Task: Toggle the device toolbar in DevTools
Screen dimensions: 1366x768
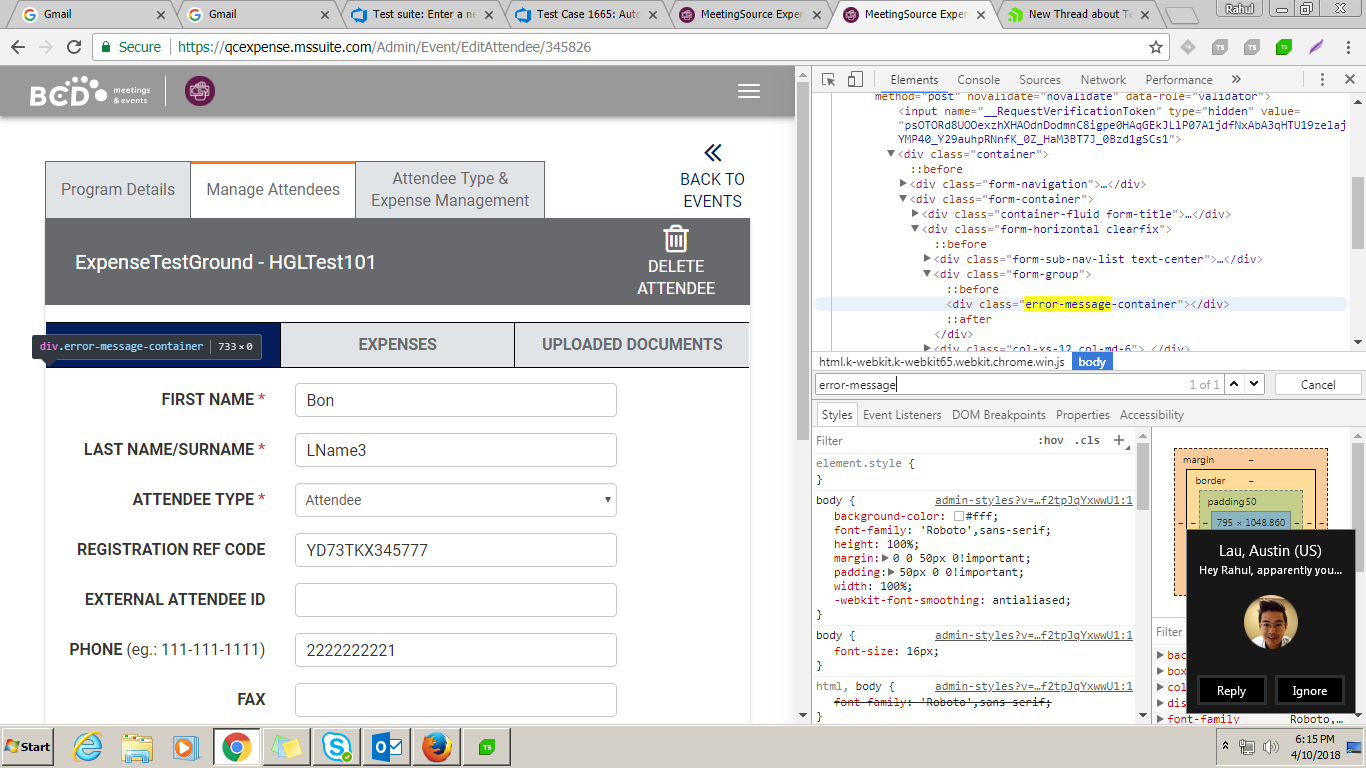Action: 855,80
